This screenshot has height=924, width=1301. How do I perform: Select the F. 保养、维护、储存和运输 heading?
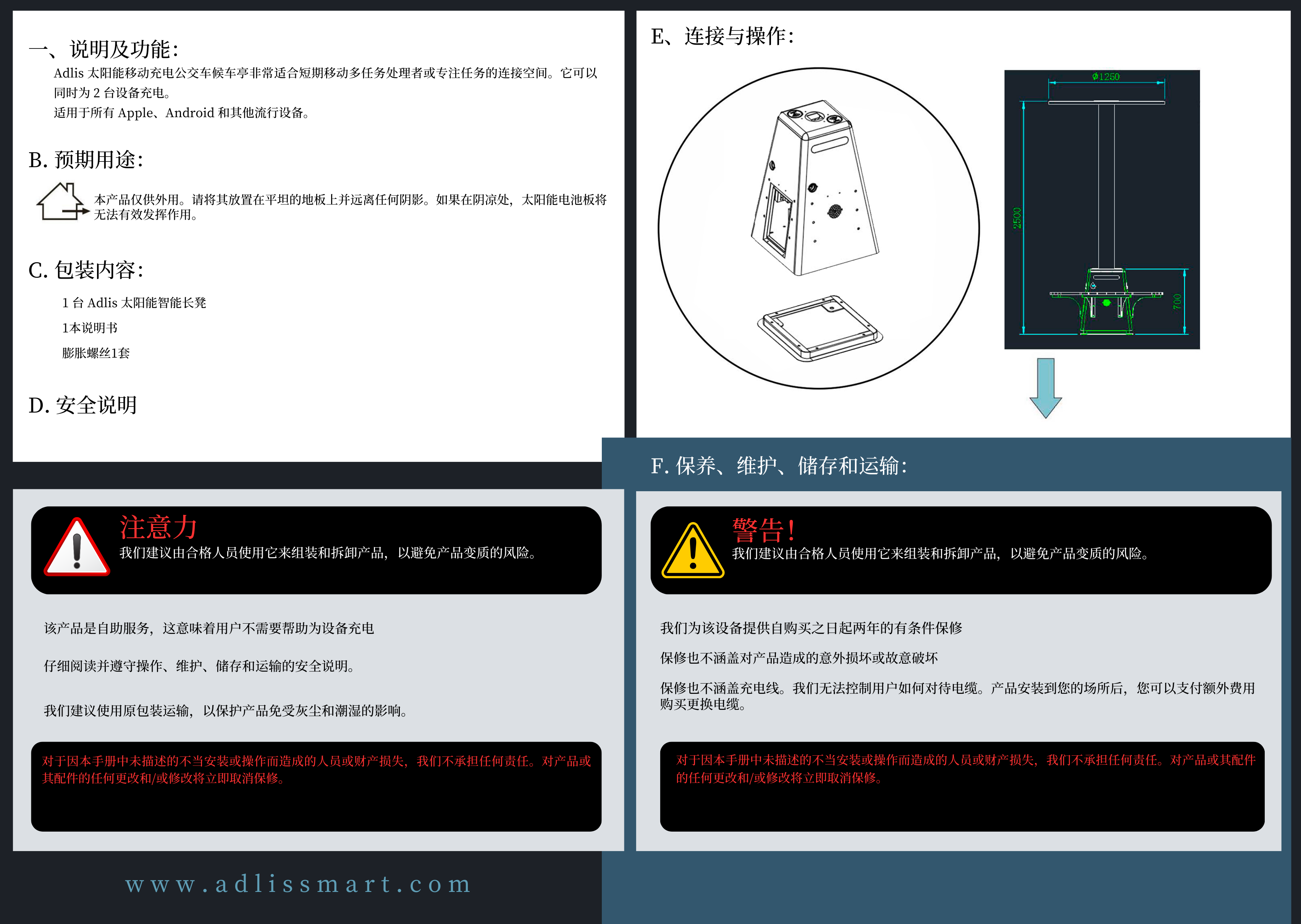click(779, 466)
